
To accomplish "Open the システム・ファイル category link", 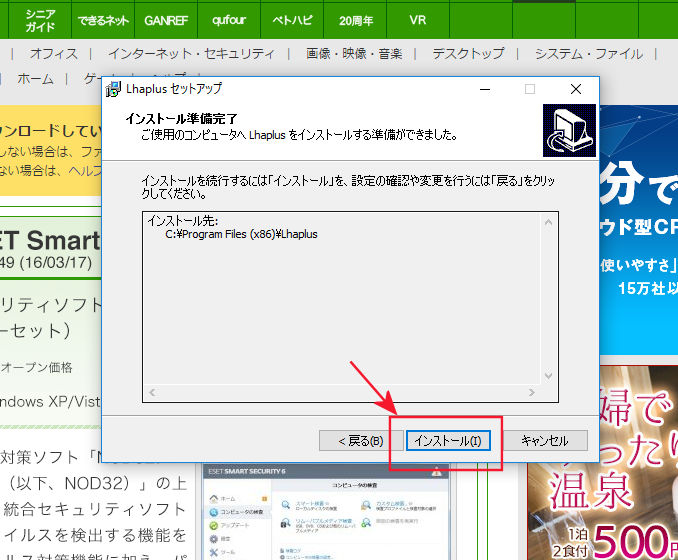I will click(589, 54).
